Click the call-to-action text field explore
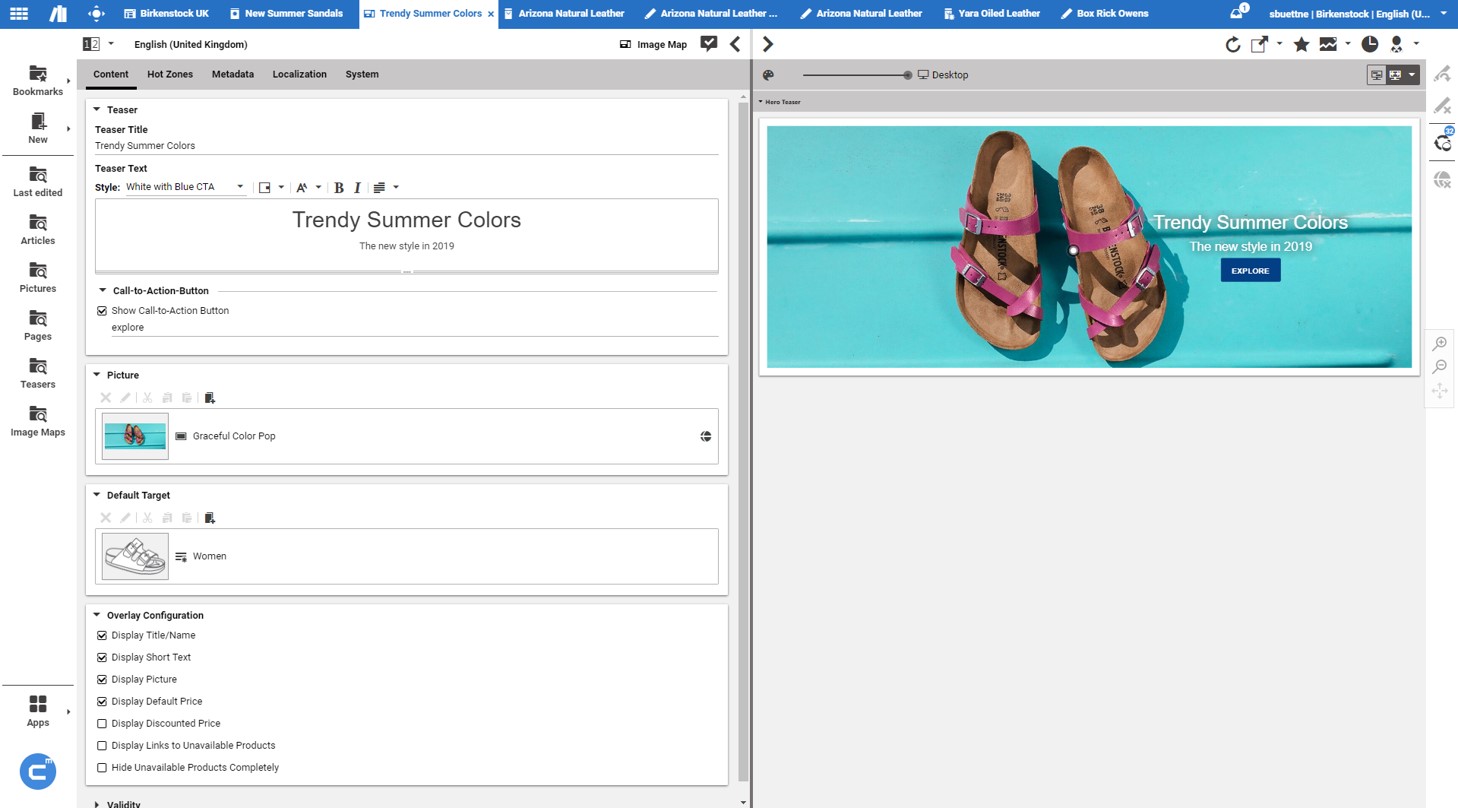 (415, 328)
